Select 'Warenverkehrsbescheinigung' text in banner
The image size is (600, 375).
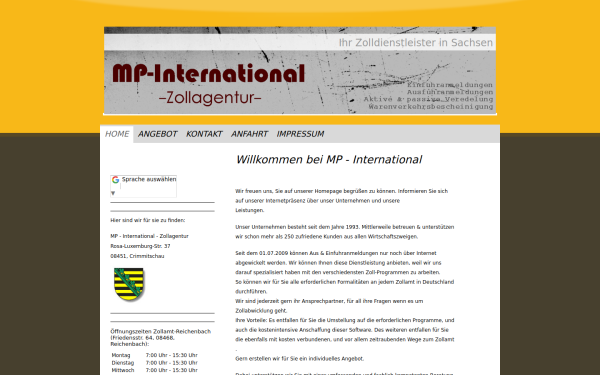(431, 106)
